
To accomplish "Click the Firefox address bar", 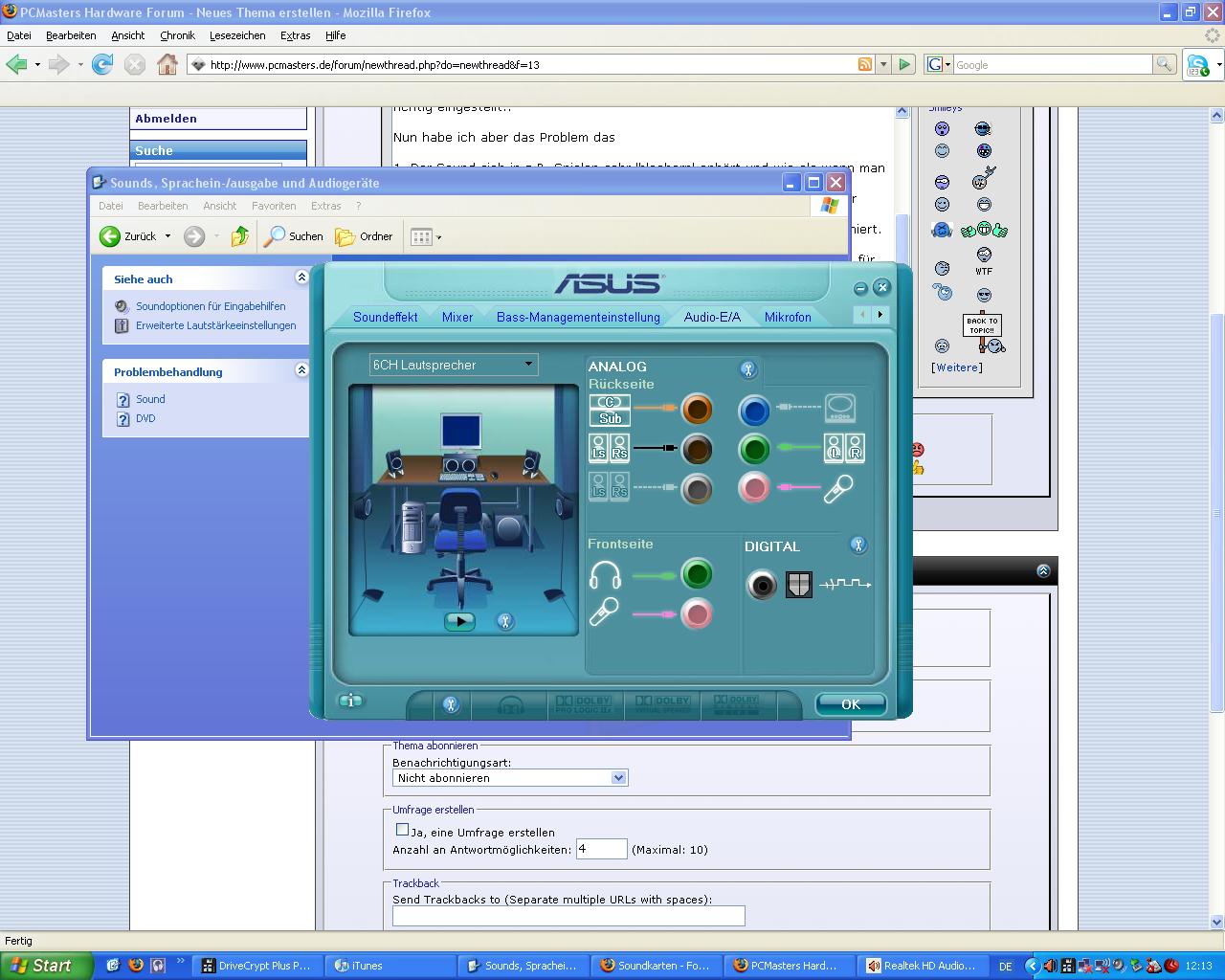I will coord(531,65).
